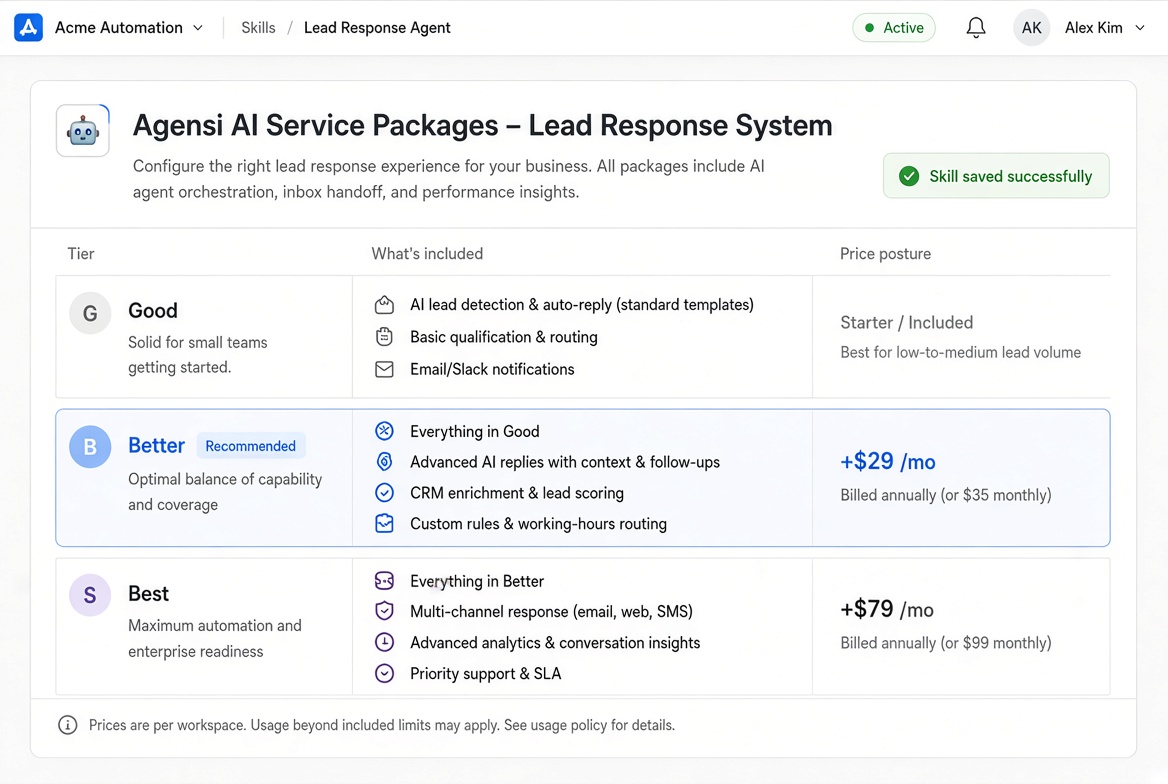Select the Better tier title
The image size is (1168, 784).
click(156, 445)
